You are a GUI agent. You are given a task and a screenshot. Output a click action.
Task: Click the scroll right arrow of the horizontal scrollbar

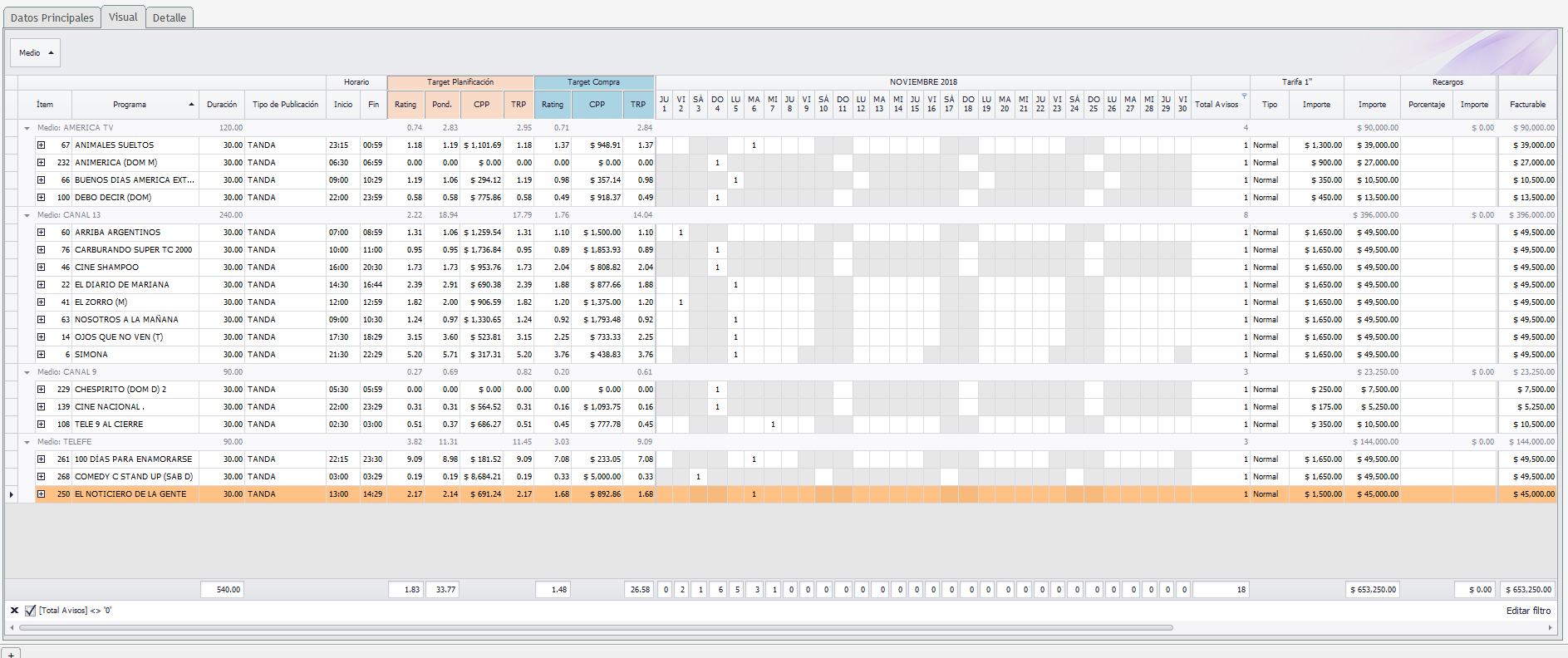tap(1550, 628)
